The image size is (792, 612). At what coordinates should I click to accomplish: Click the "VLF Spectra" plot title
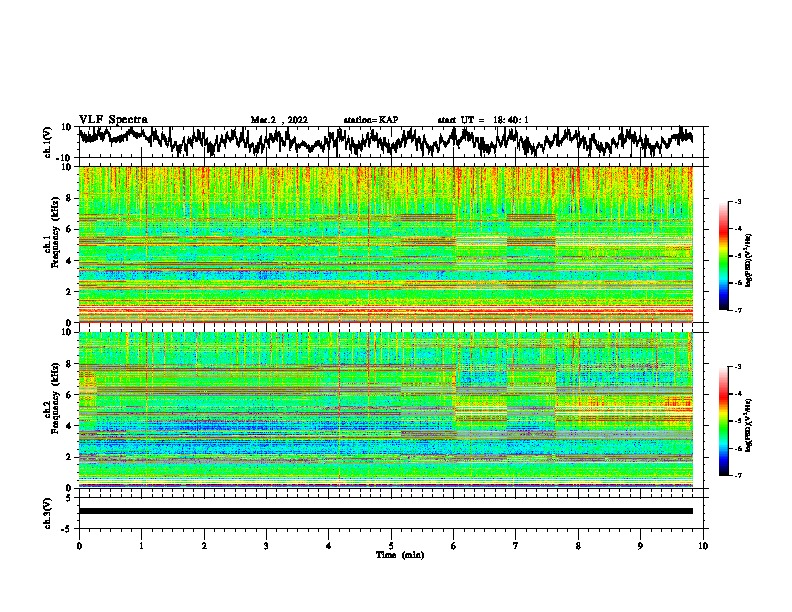pyautogui.click(x=113, y=120)
